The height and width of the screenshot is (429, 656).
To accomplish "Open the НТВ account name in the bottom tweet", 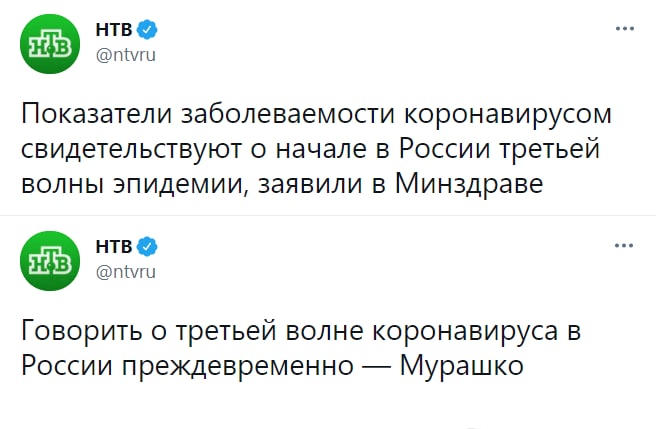I will (x=113, y=245).
